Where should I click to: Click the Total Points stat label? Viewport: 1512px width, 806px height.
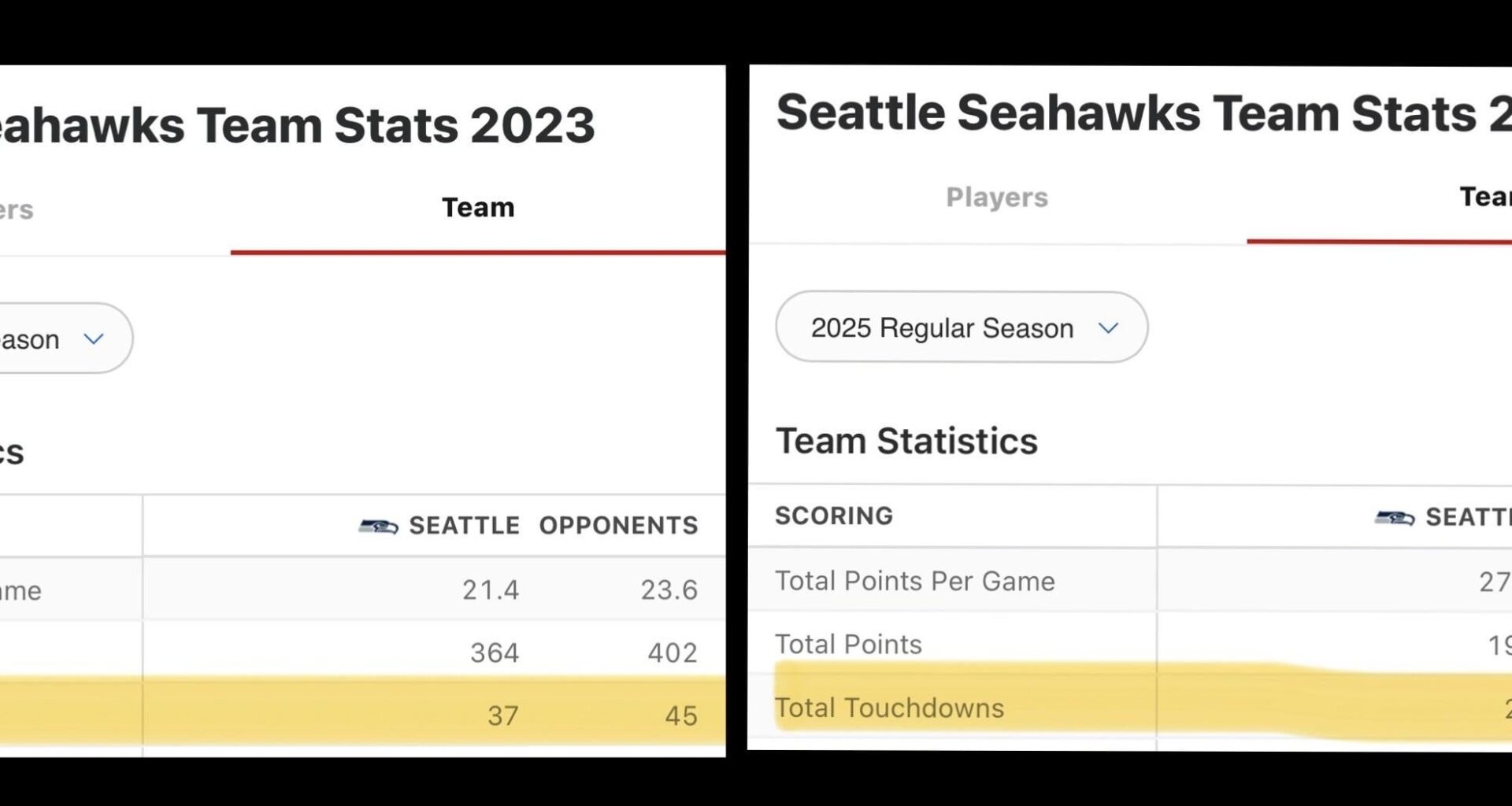coord(847,644)
